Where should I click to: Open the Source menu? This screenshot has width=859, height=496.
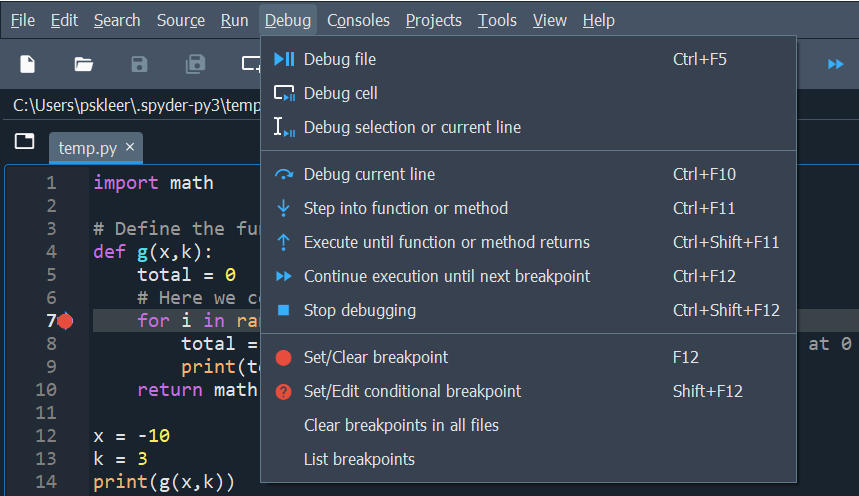click(181, 20)
